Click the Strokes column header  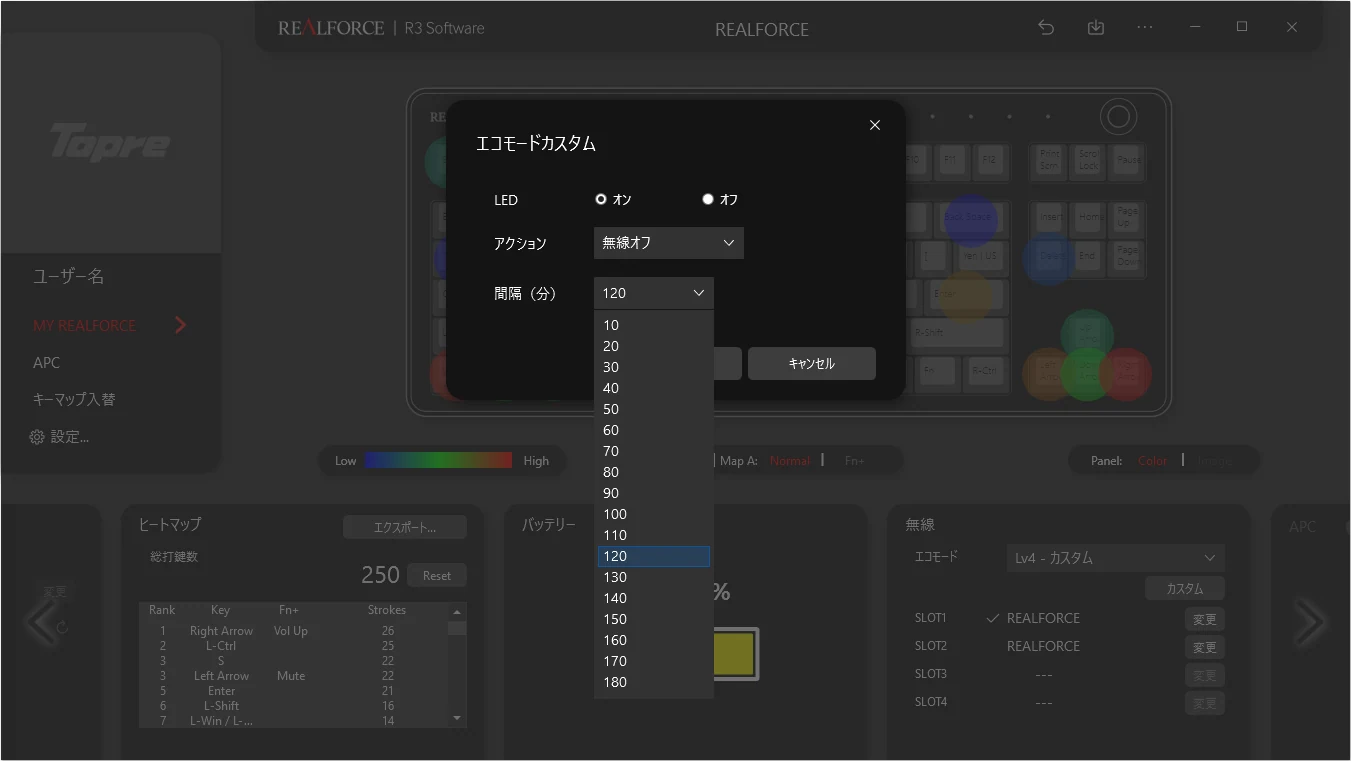click(387, 610)
